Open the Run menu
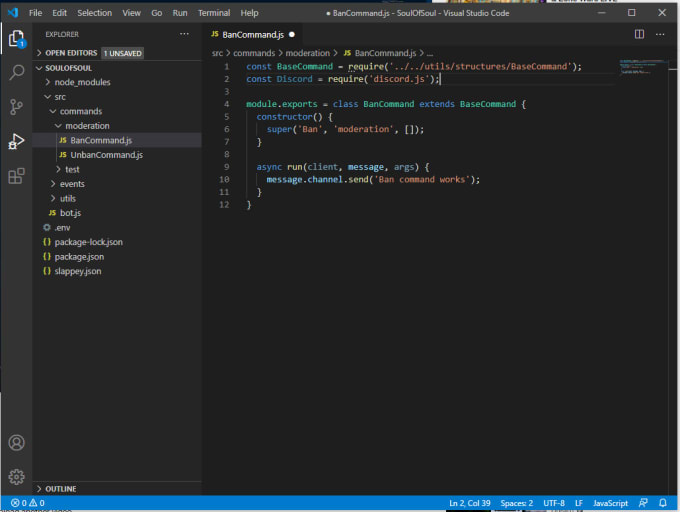The image size is (680, 512). [x=180, y=13]
